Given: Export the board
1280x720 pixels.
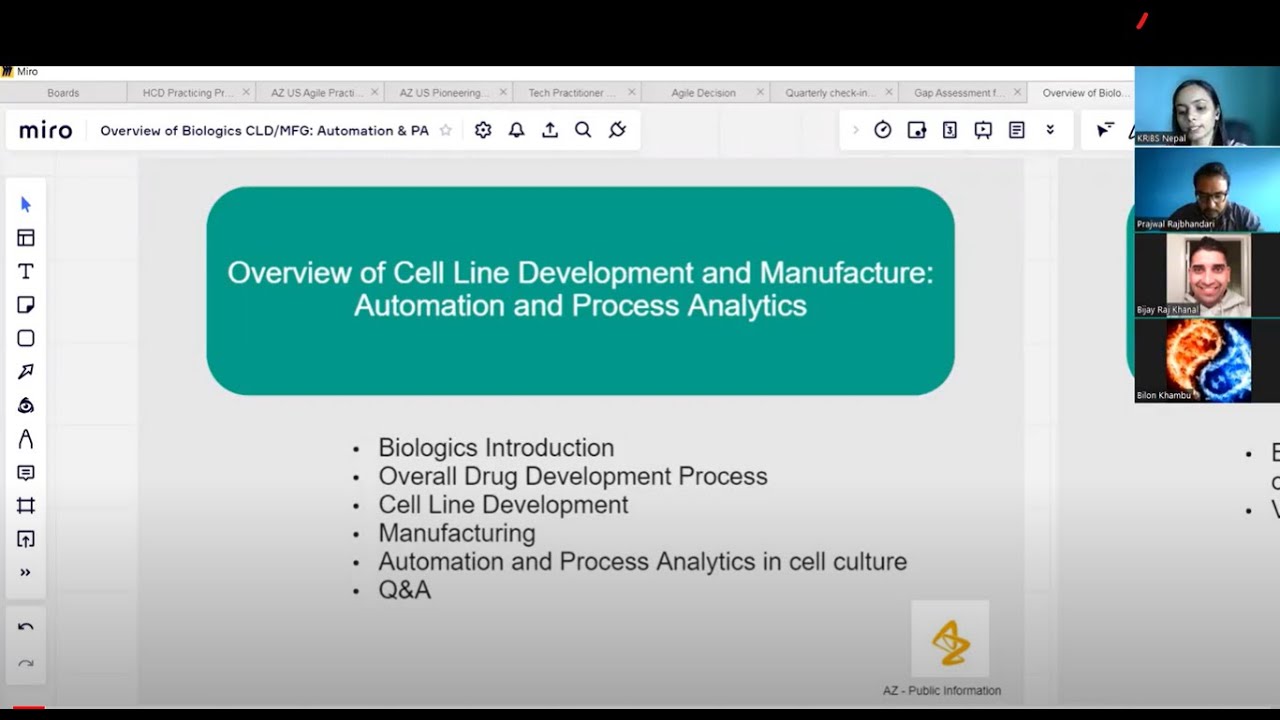Looking at the screenshot, I should (550, 130).
